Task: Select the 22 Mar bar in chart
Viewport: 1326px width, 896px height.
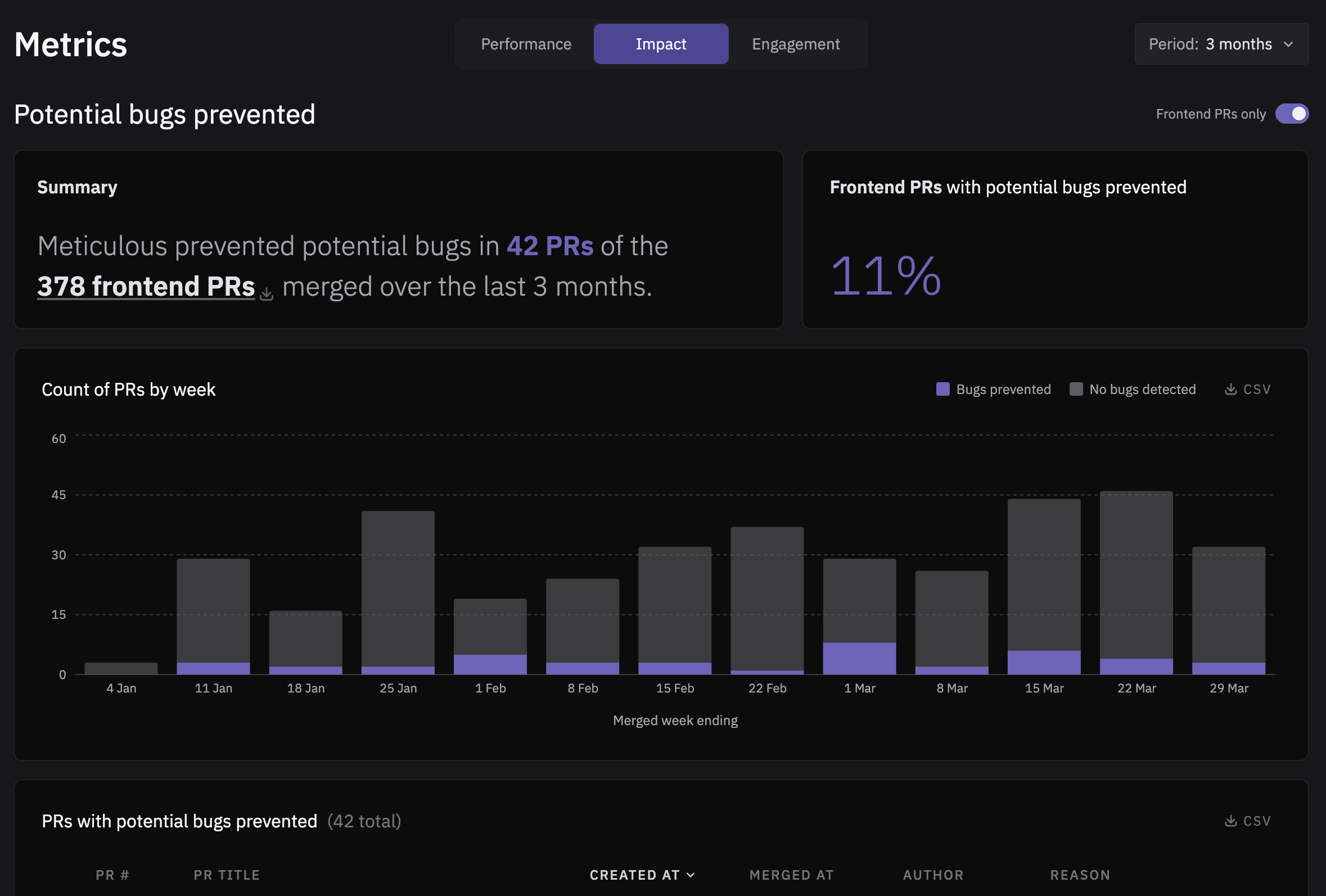Action: pyautogui.click(x=1136, y=582)
